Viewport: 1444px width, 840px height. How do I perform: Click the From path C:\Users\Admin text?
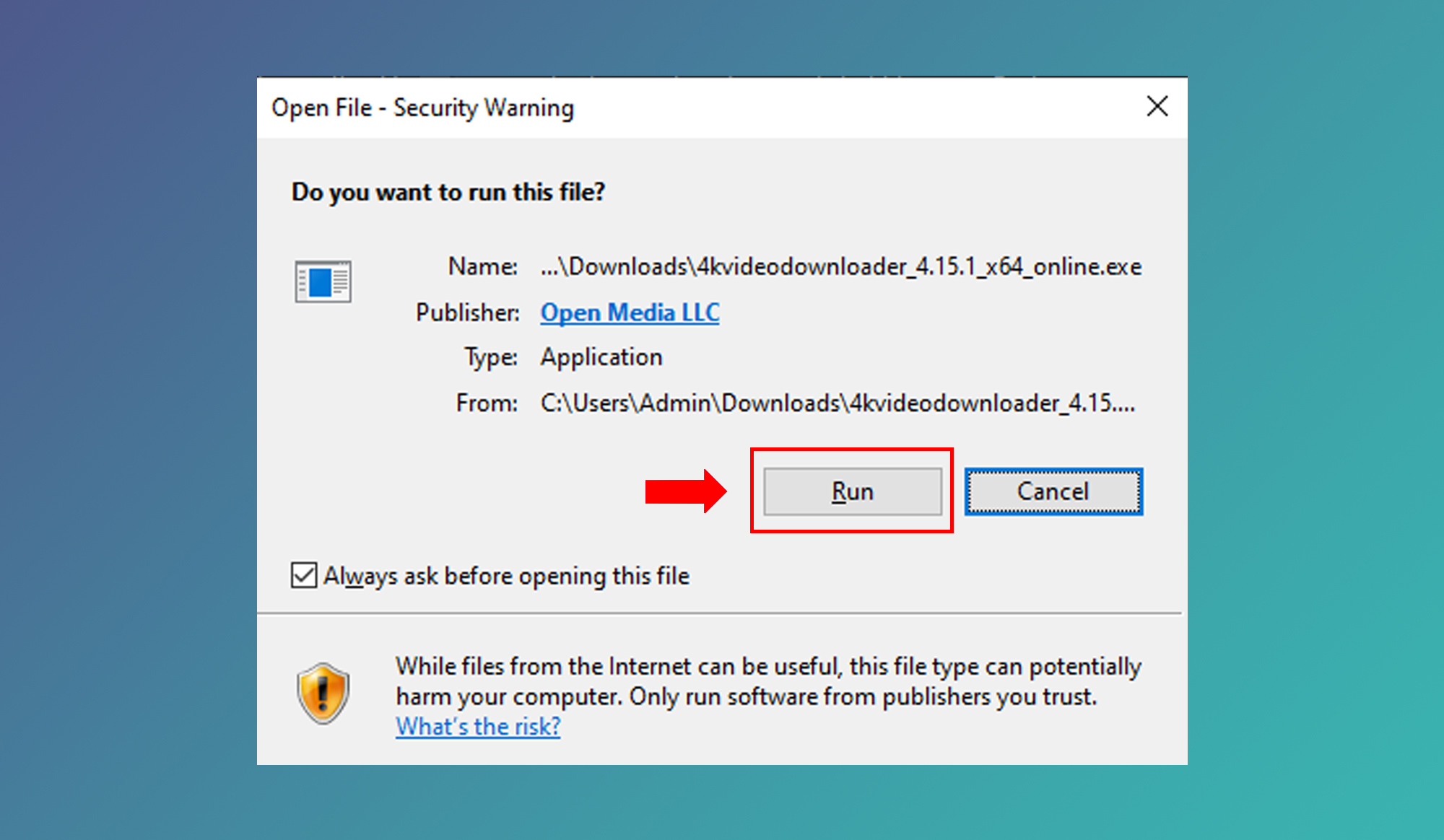tap(838, 403)
